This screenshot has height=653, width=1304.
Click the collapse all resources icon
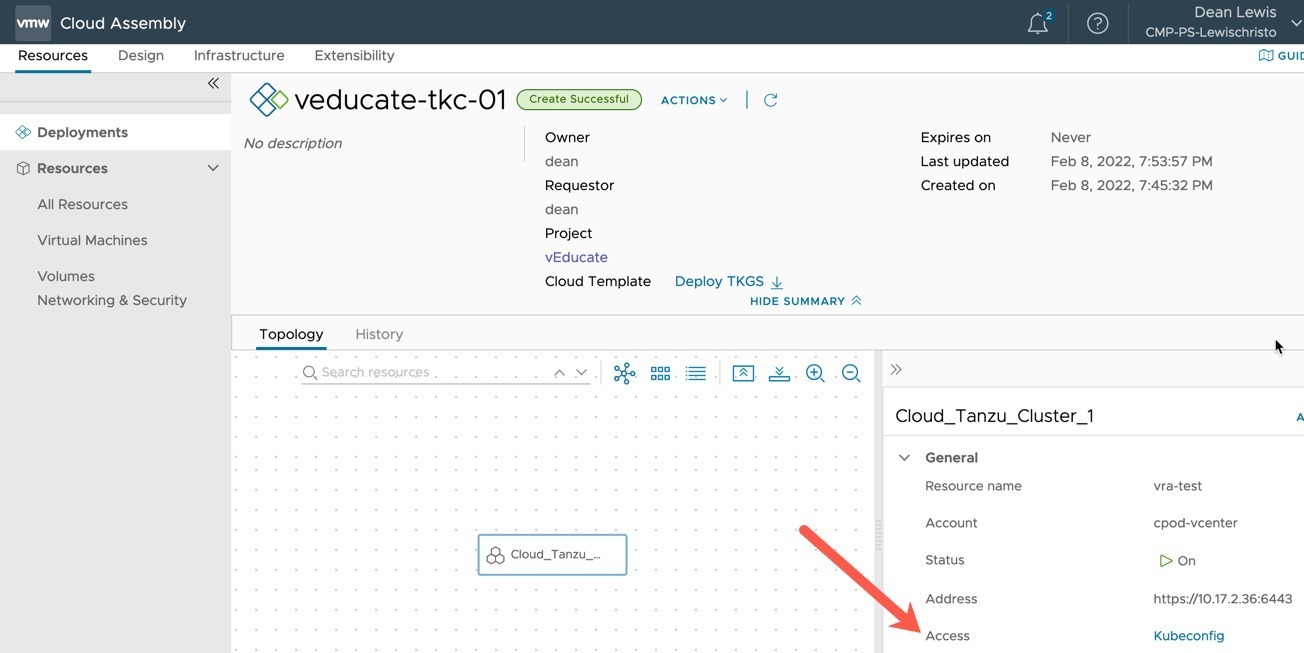point(743,373)
